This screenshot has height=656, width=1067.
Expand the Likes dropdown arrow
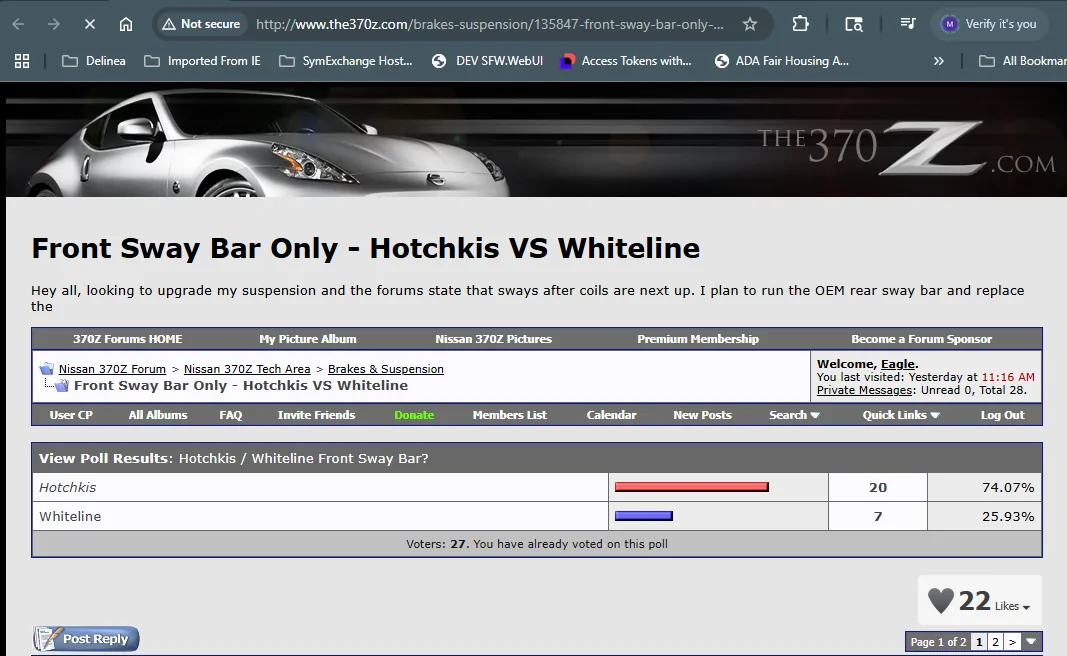tap(1026, 607)
